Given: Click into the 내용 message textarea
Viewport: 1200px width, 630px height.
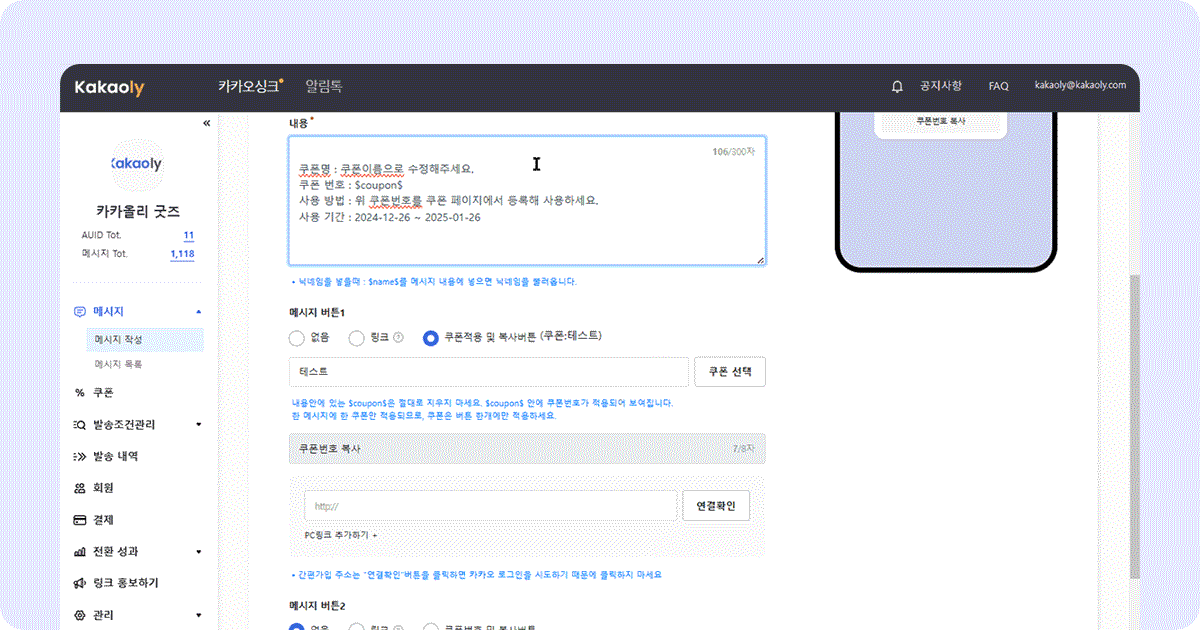Looking at the screenshot, I should click(528, 201).
